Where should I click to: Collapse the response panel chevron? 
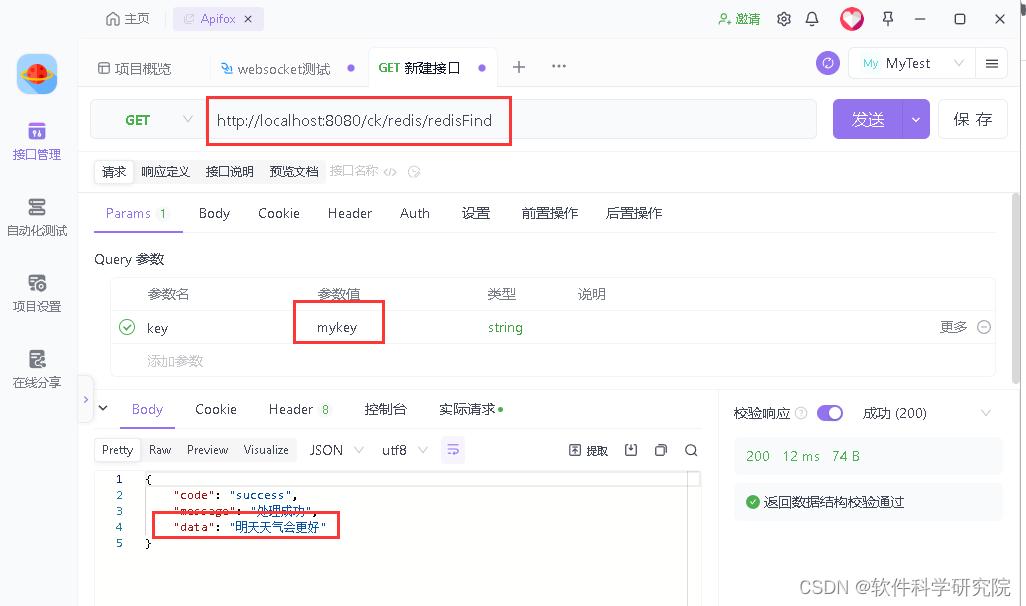(103, 408)
